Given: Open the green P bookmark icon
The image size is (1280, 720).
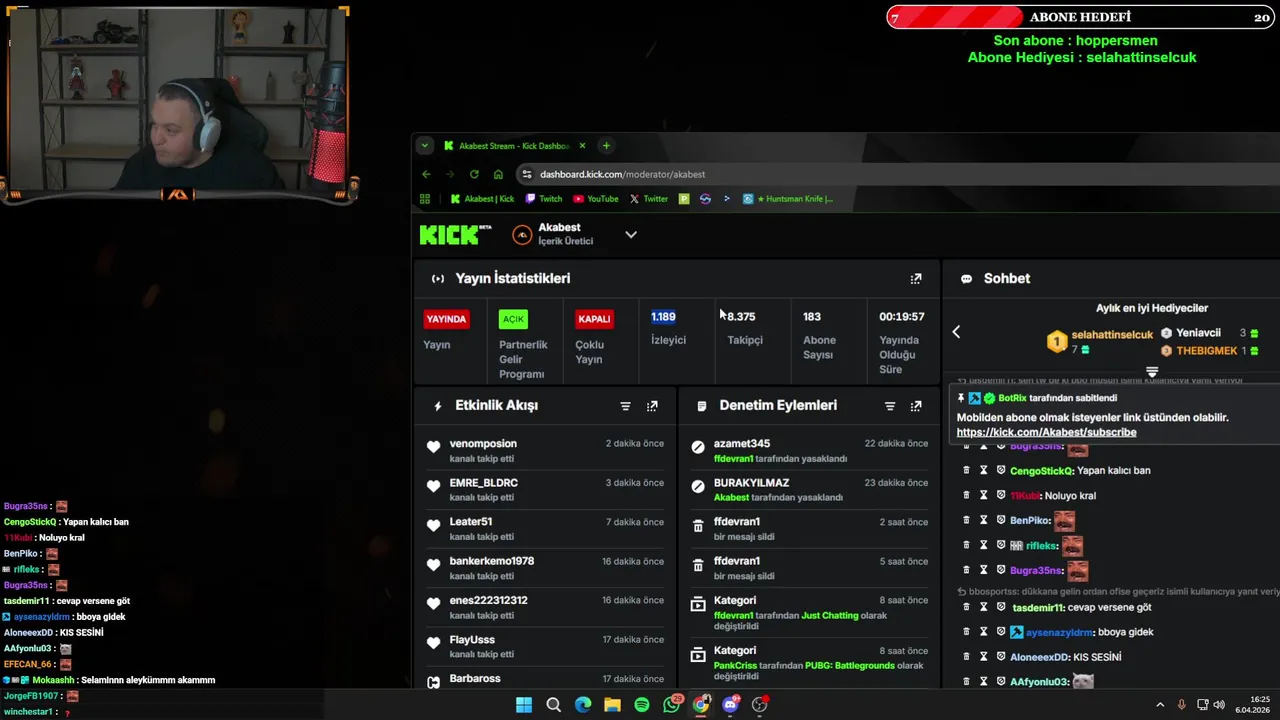Looking at the screenshot, I should 684,199.
